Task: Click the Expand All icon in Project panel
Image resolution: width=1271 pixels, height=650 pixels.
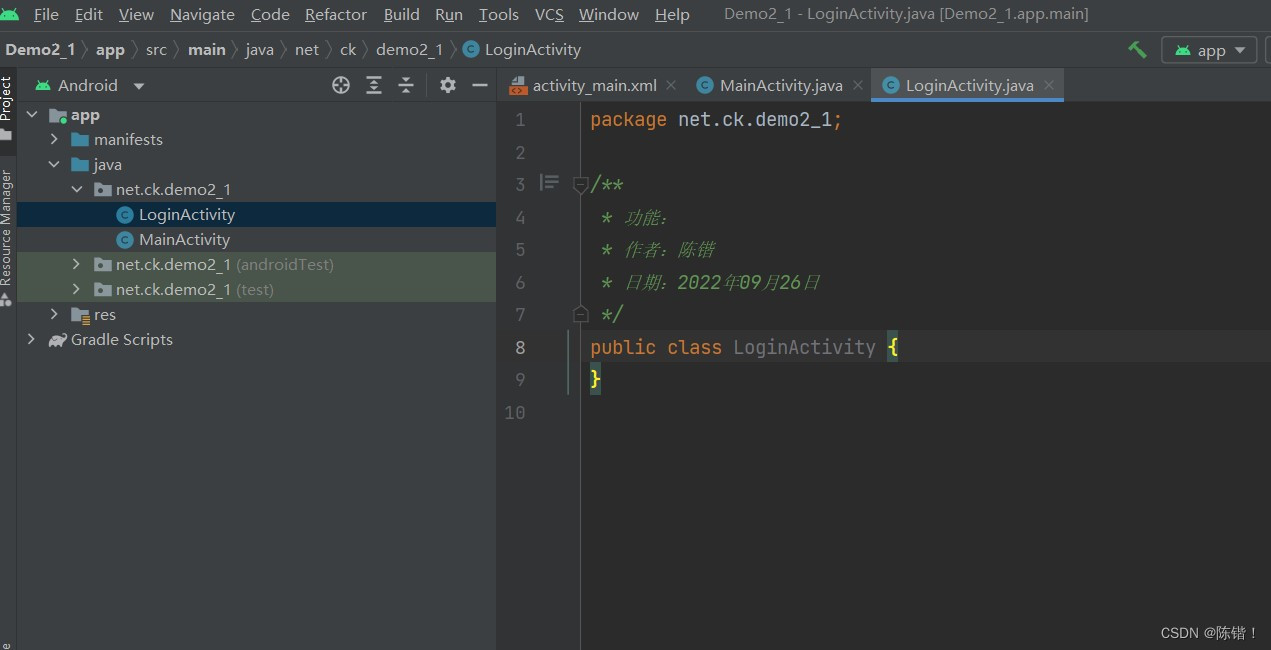Action: coord(374,85)
